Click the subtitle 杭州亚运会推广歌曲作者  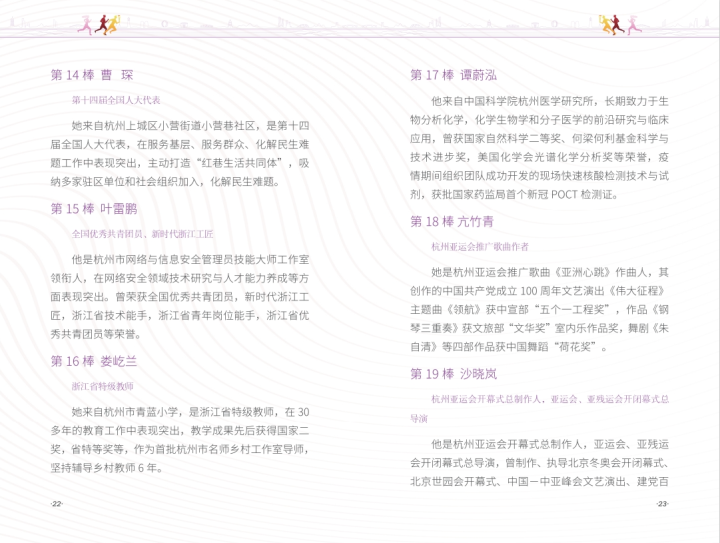tap(480, 247)
